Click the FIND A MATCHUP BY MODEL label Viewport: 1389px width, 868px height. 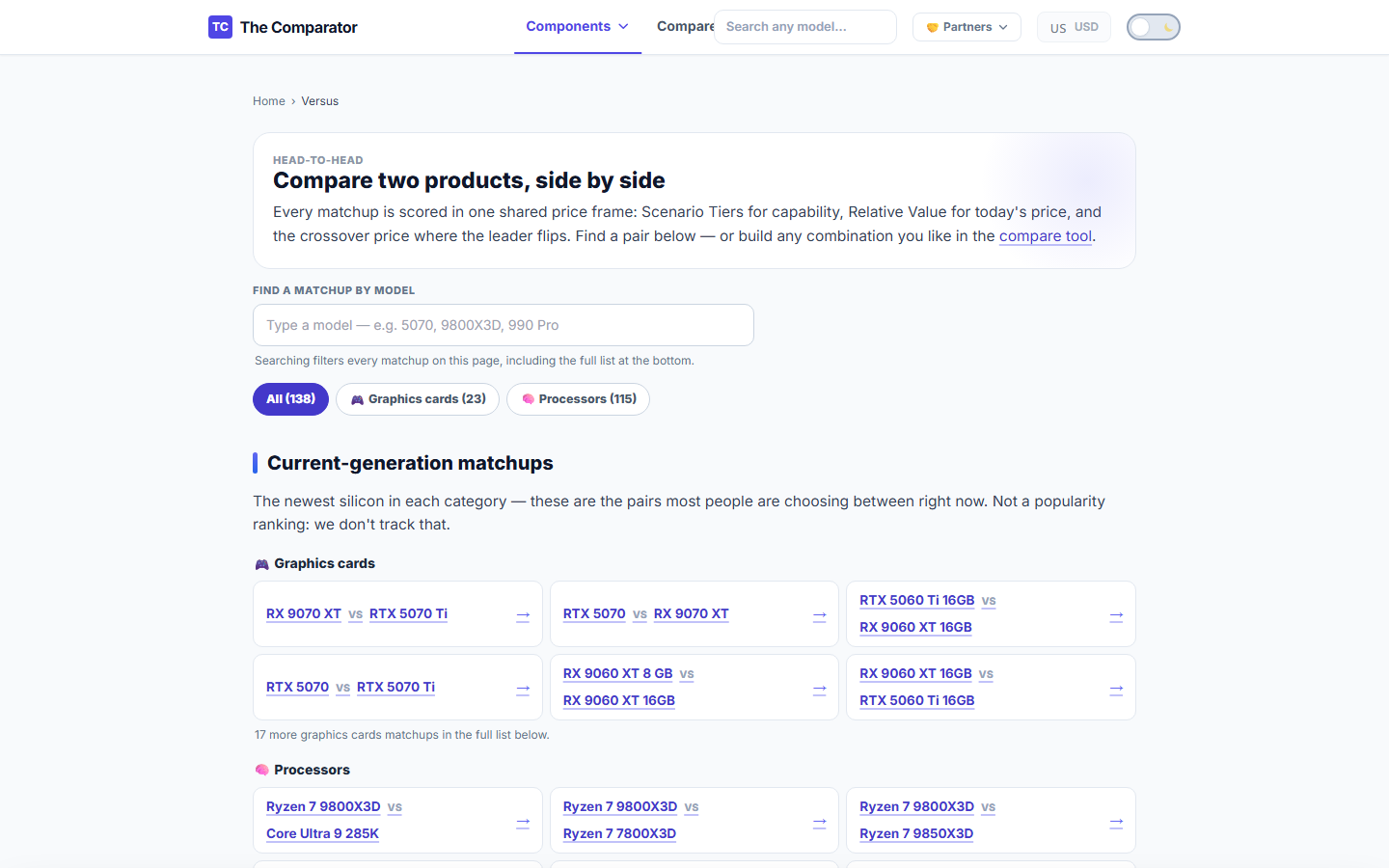click(334, 290)
